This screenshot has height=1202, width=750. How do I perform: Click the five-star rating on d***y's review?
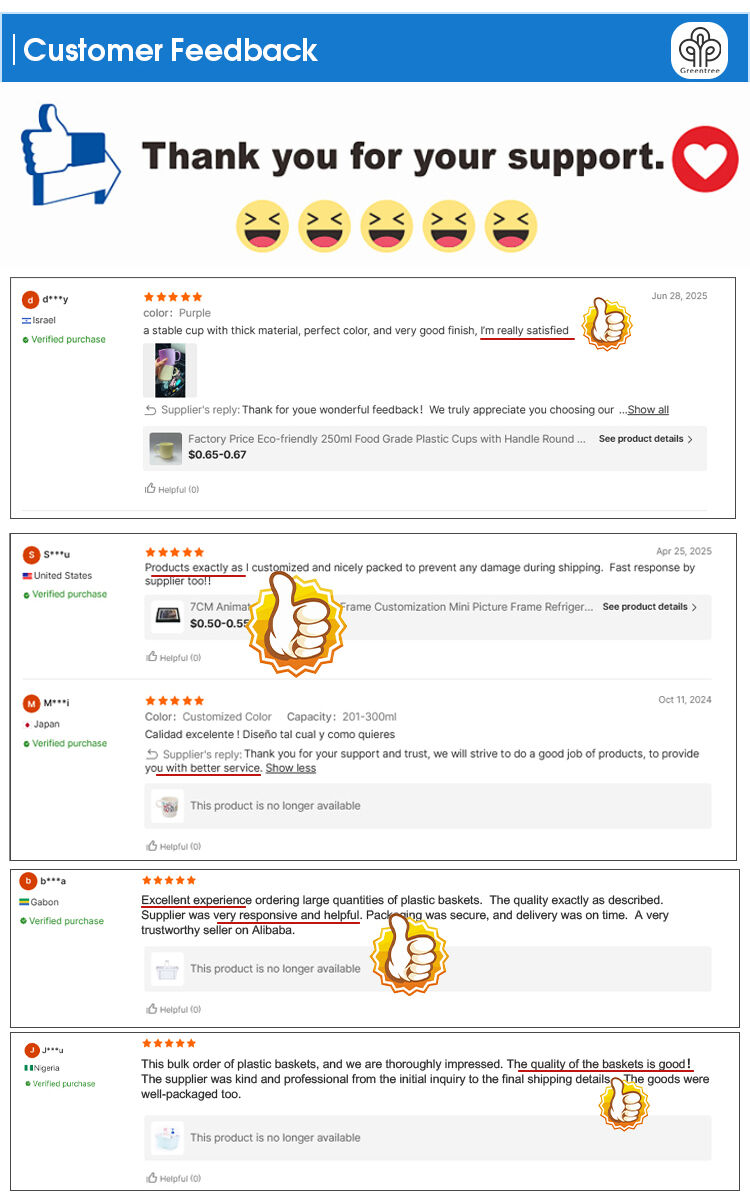[x=173, y=297]
